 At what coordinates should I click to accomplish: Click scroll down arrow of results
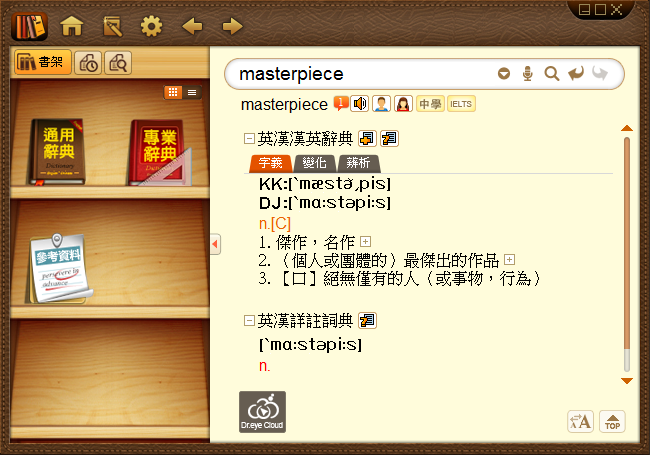[627, 380]
